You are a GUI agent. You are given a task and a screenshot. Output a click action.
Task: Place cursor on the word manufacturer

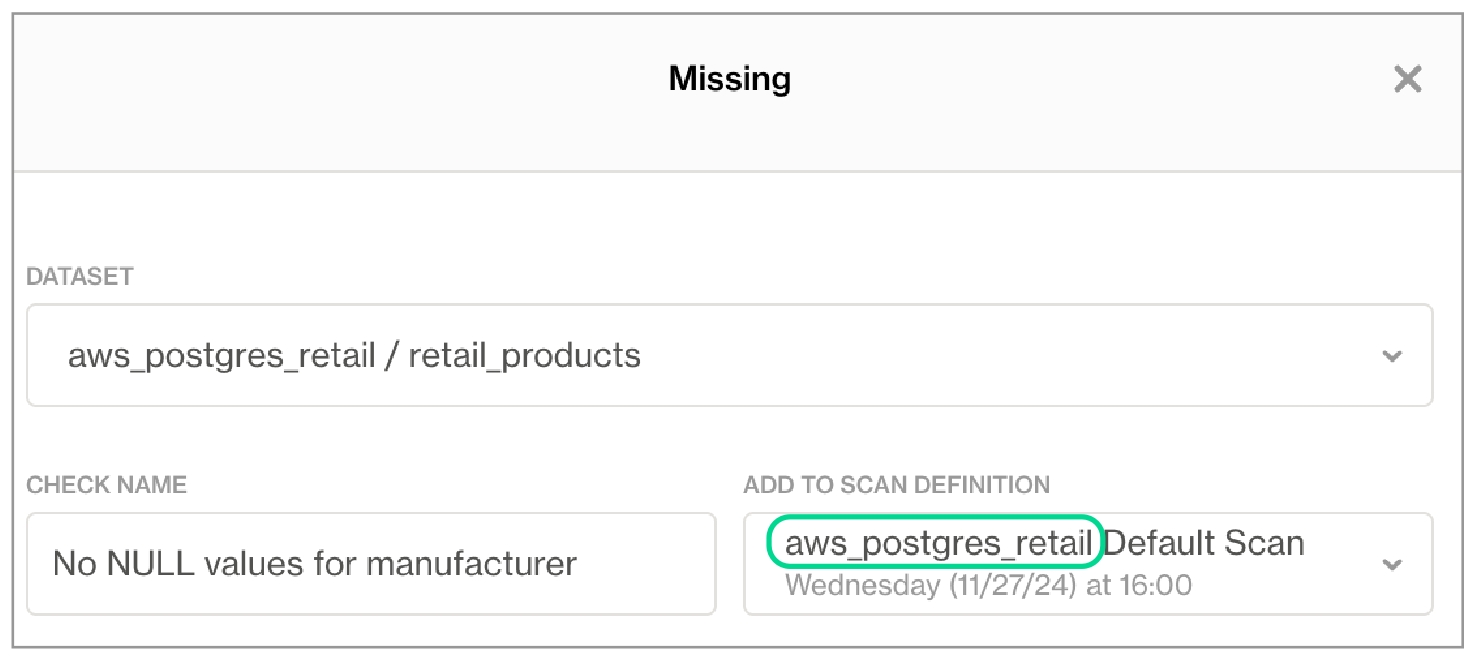coord(471,564)
